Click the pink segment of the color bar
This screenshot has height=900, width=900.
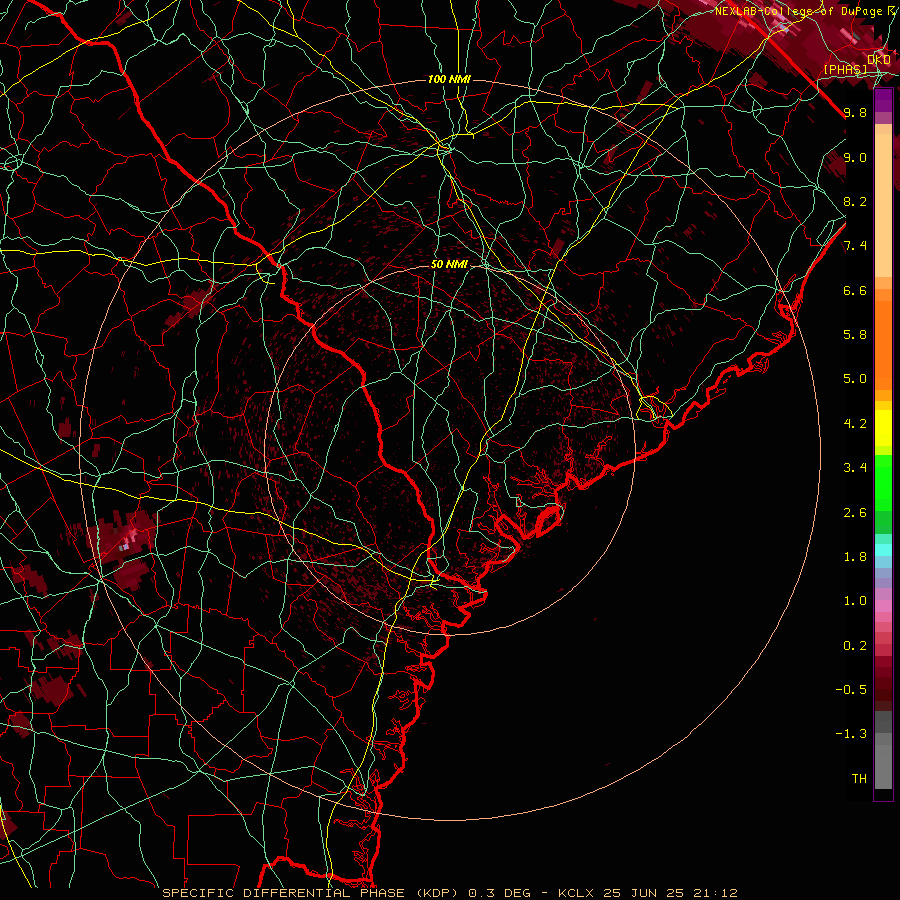point(883,606)
